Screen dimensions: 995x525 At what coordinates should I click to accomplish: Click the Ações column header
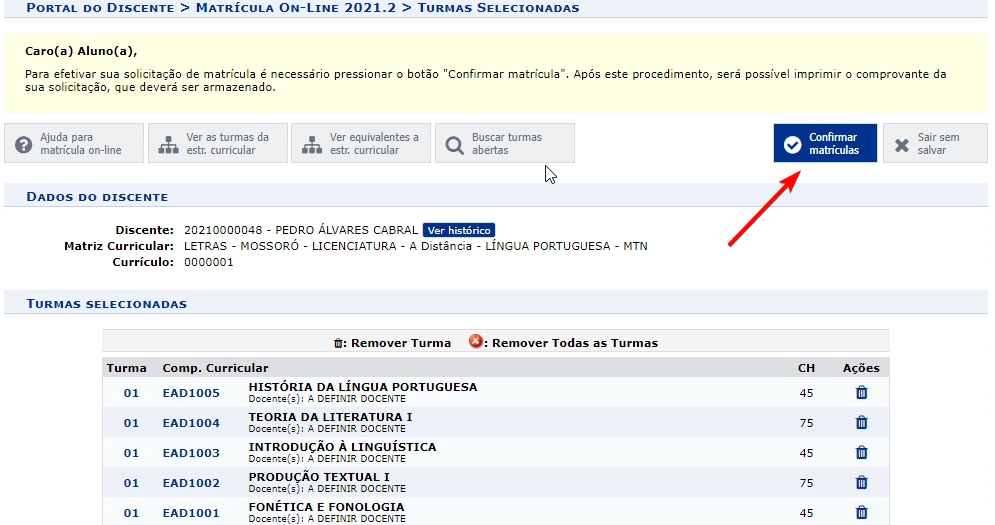tap(861, 368)
